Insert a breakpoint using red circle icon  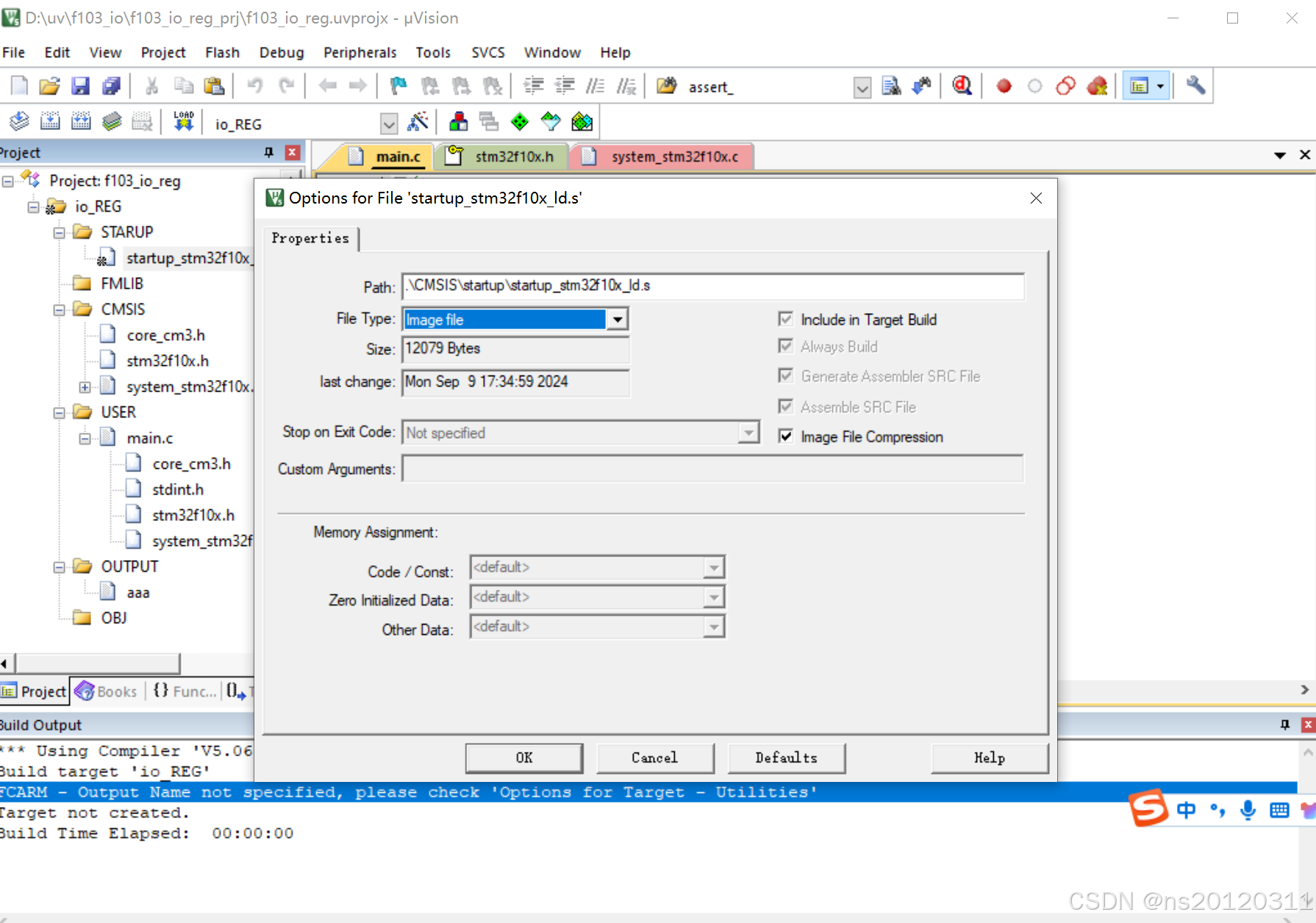pyautogui.click(x=1004, y=85)
